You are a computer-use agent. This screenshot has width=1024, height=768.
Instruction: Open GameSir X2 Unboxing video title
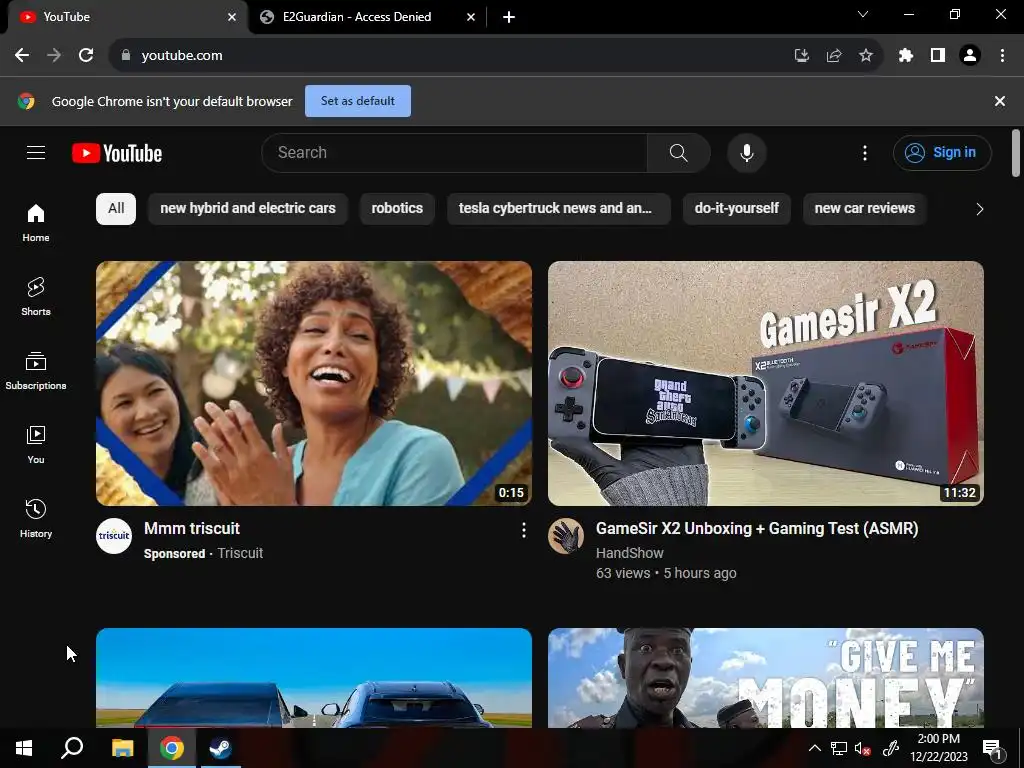pos(757,528)
